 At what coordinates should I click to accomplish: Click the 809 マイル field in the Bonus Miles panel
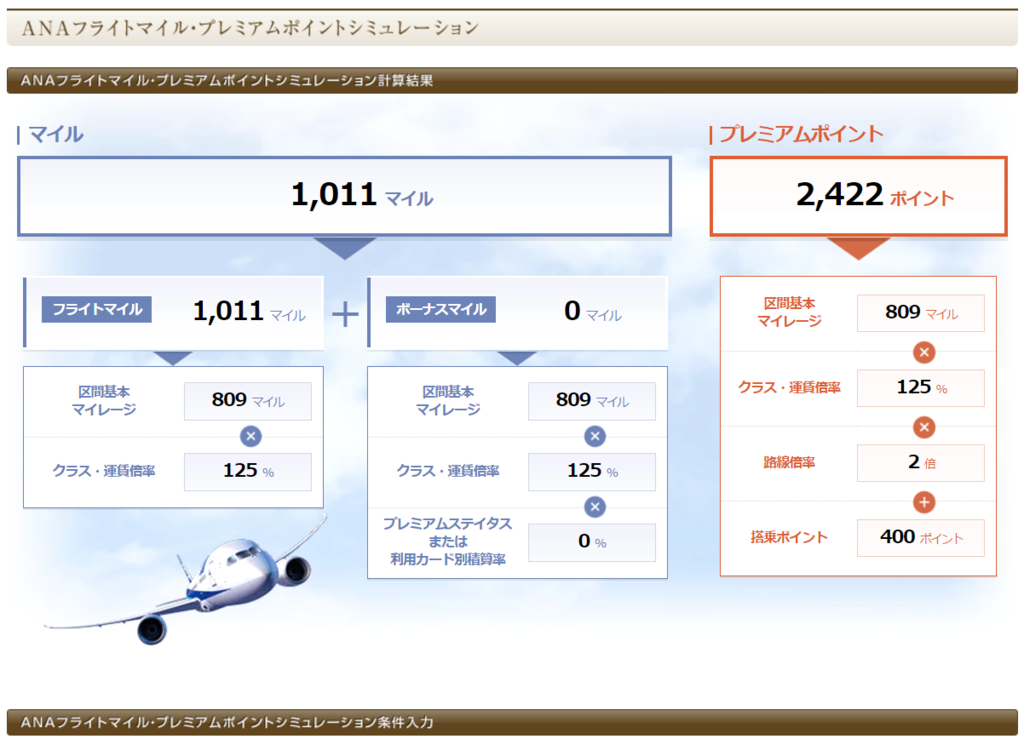coord(592,401)
